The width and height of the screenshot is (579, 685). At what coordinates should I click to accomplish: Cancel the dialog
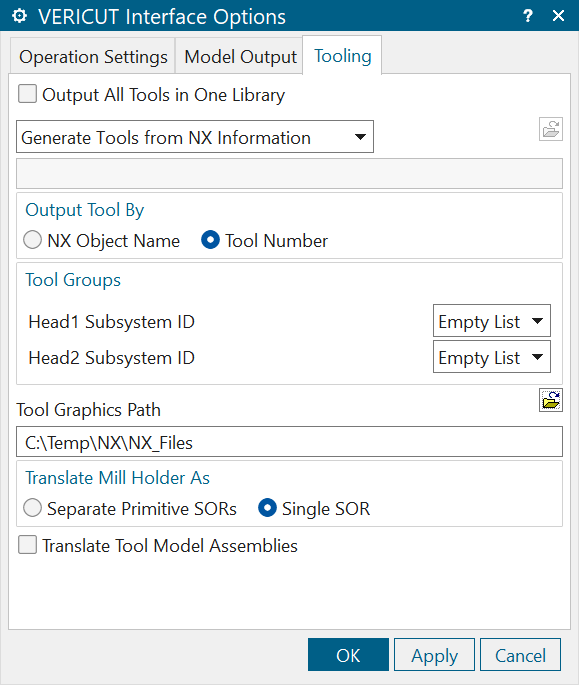(x=520, y=654)
